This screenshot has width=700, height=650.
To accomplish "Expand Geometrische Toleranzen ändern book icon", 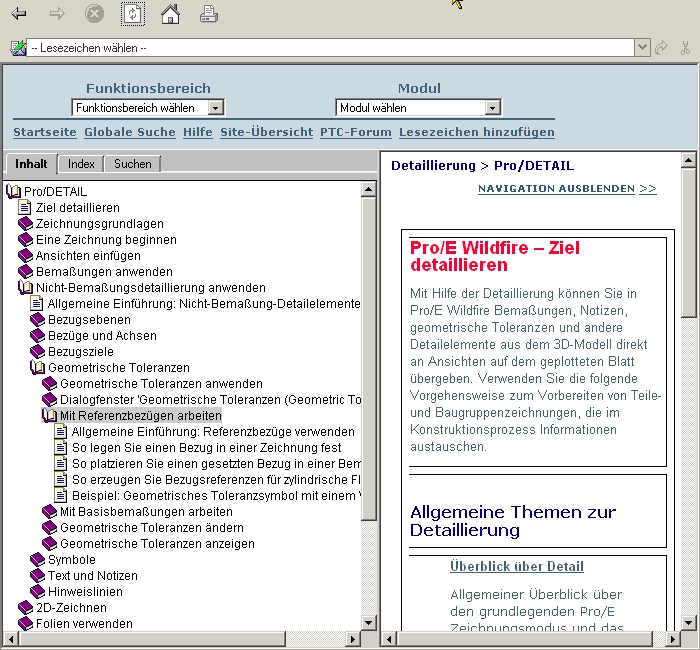I will coord(50,528).
